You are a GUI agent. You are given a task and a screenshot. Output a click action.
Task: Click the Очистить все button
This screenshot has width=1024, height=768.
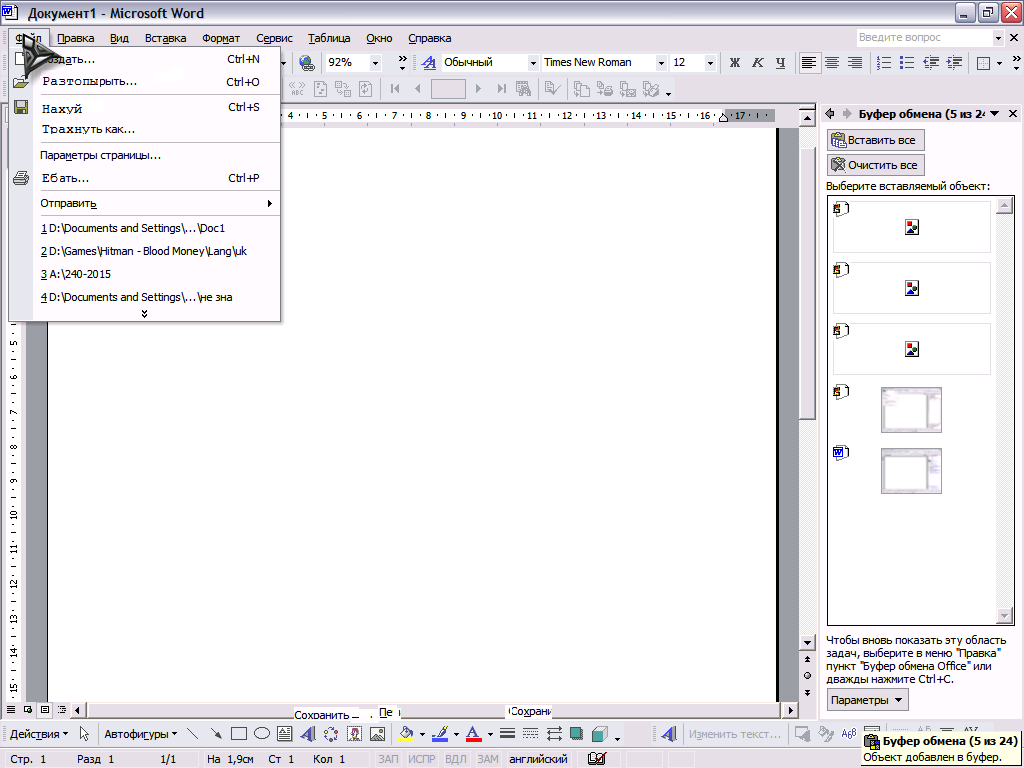[876, 165]
